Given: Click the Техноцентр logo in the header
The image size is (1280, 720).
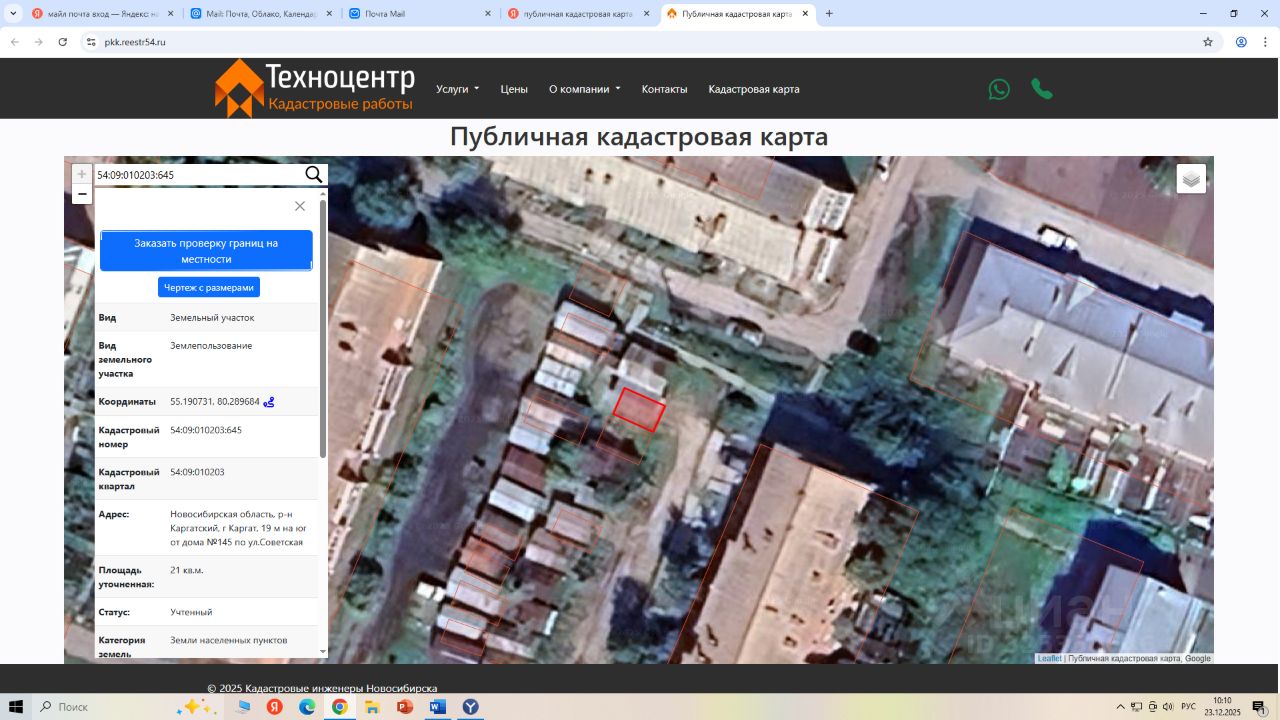Looking at the screenshot, I should point(314,88).
